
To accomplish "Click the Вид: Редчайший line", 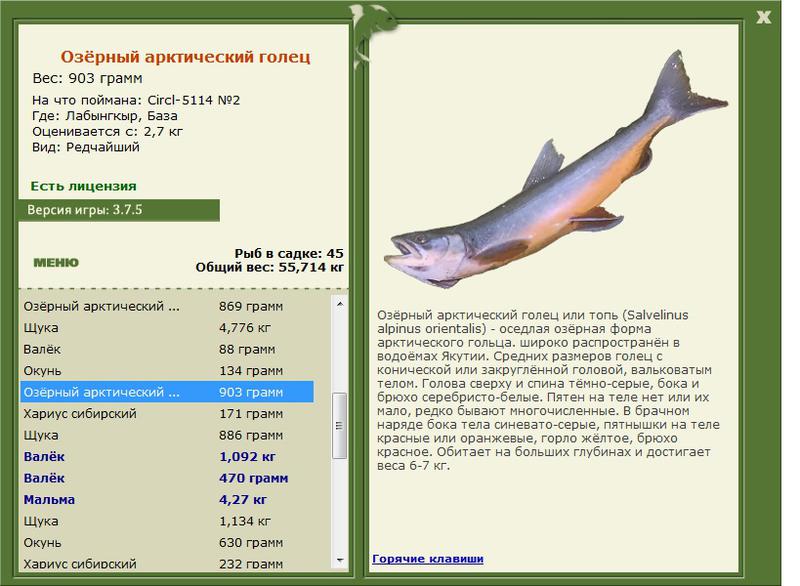I will [86, 147].
